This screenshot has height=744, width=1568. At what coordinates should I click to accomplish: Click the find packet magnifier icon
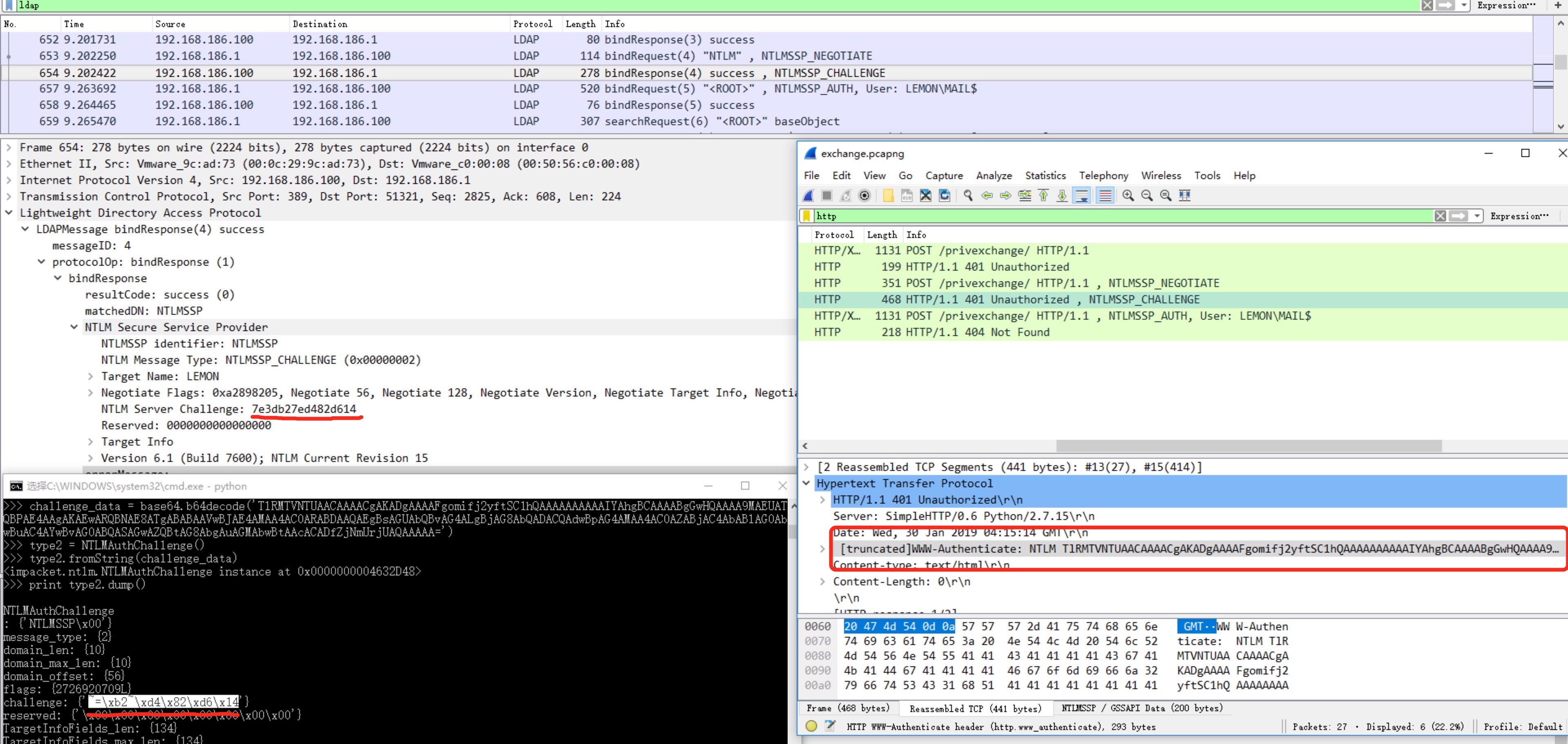tap(967, 195)
